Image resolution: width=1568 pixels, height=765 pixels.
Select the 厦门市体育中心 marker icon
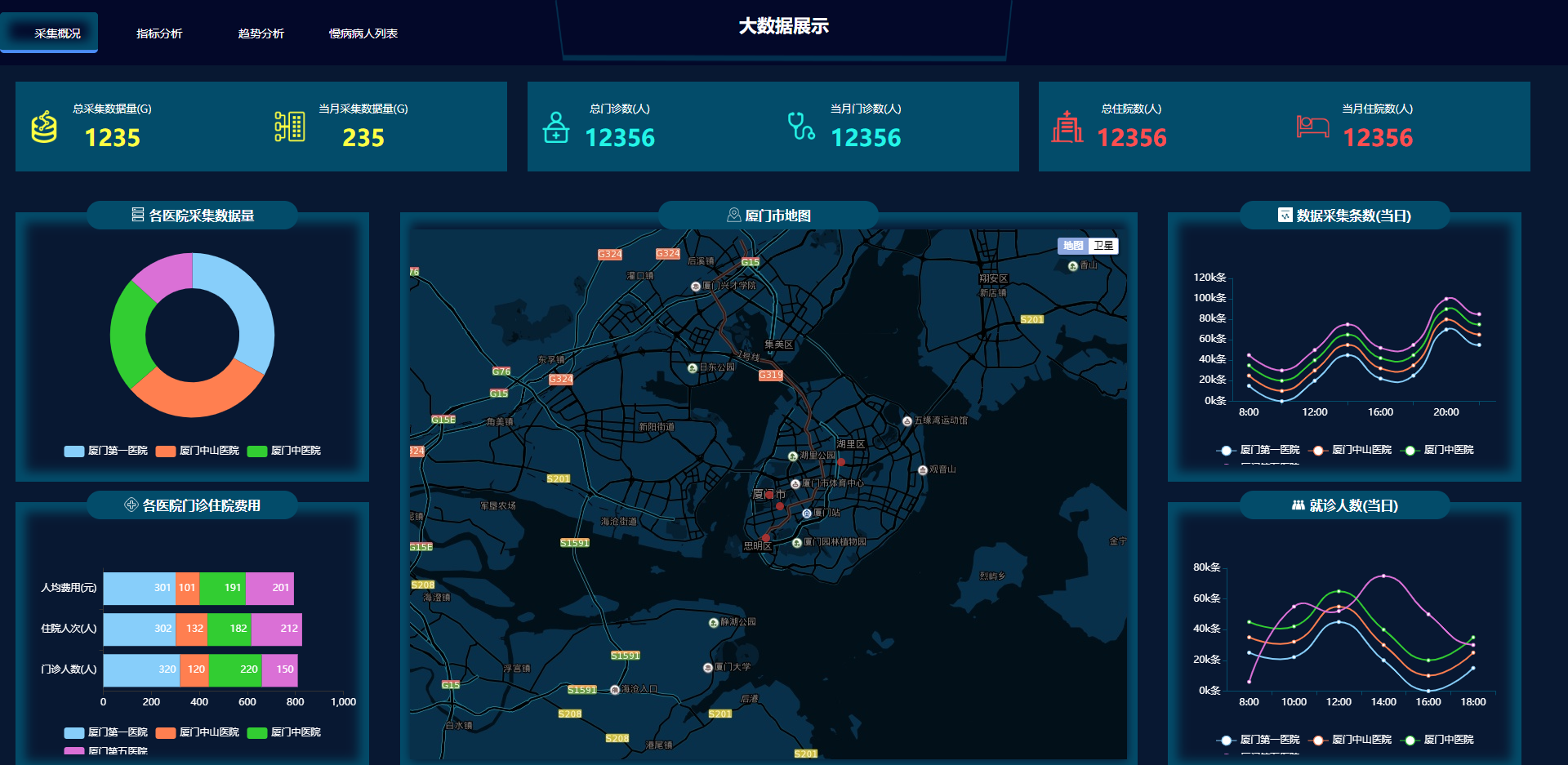coord(795,483)
